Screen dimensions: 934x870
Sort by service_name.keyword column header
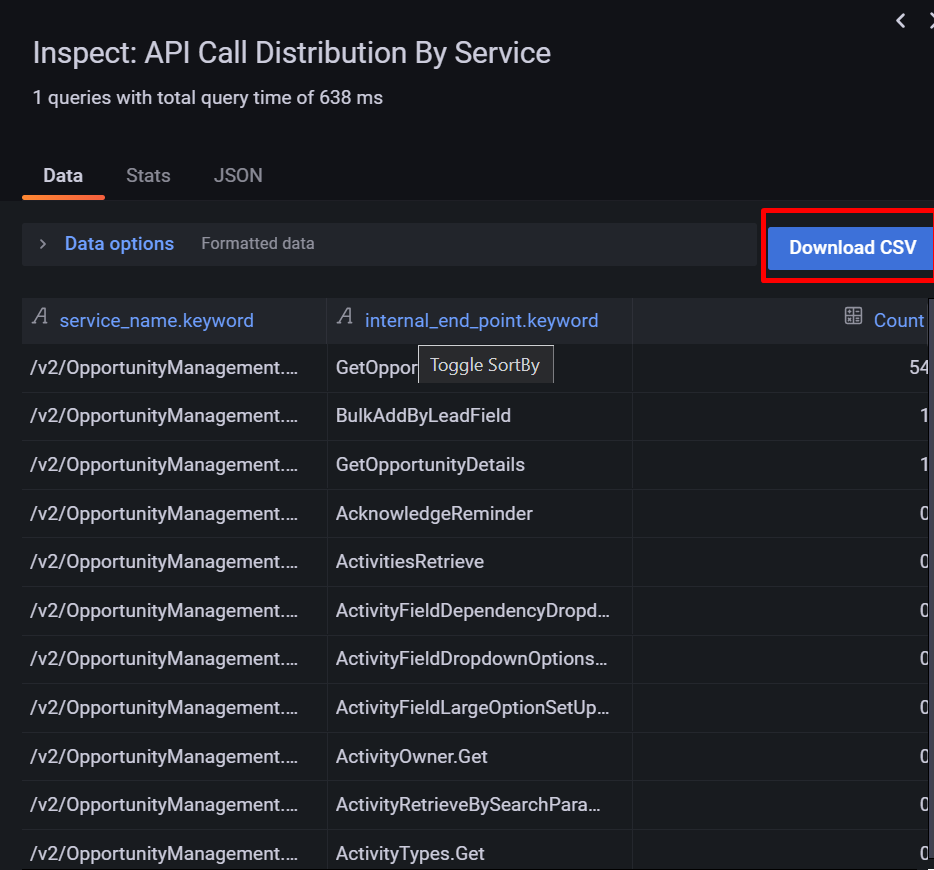pyautogui.click(x=156, y=320)
